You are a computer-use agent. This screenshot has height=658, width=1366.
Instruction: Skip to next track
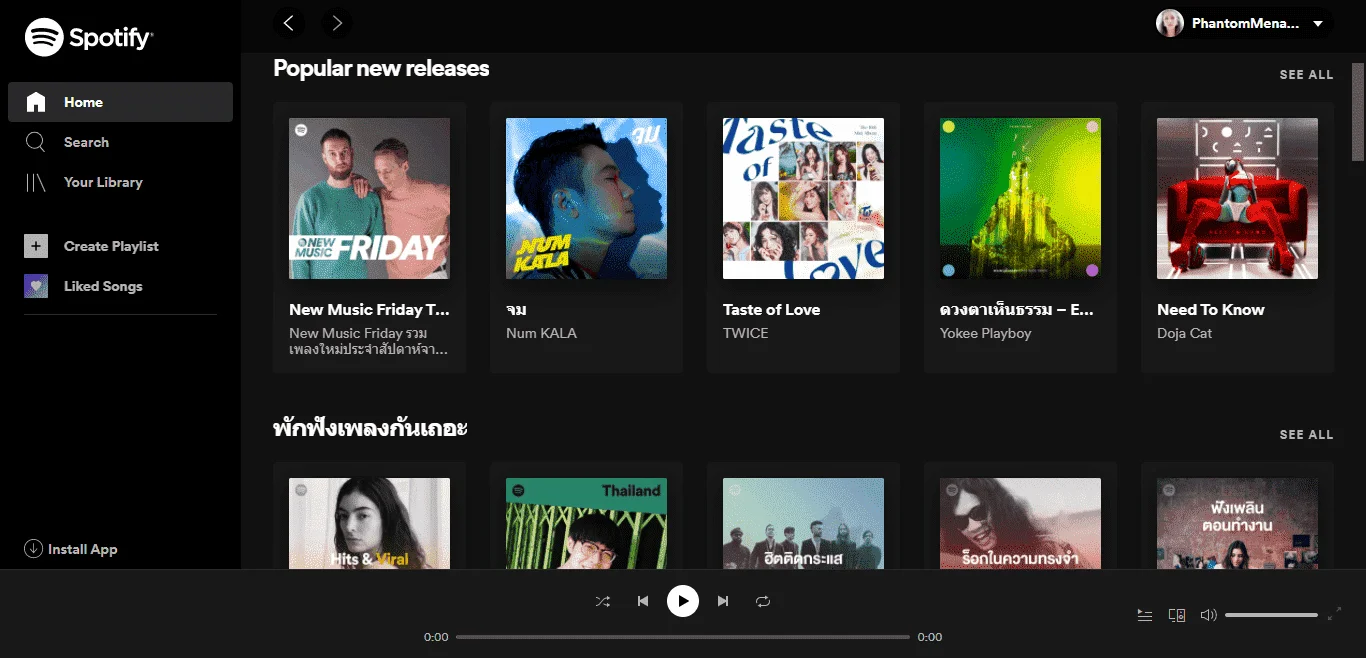[723, 601]
